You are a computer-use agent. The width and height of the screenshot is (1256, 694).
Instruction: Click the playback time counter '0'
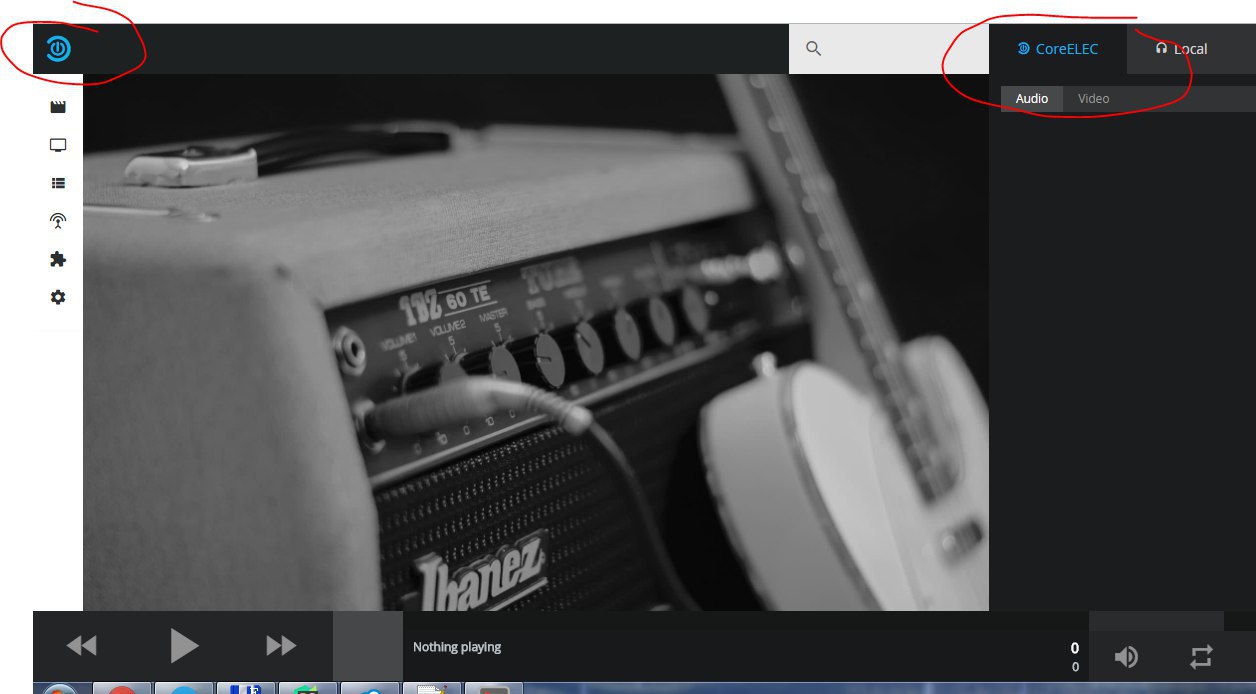click(1075, 648)
